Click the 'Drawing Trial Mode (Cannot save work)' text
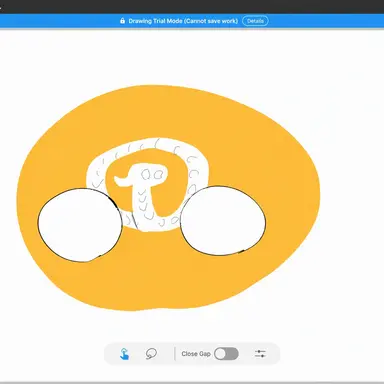The image size is (384, 384). tap(183, 21)
